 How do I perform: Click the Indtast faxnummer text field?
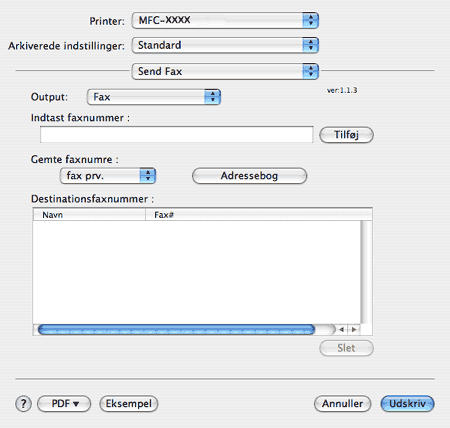pyautogui.click(x=177, y=135)
